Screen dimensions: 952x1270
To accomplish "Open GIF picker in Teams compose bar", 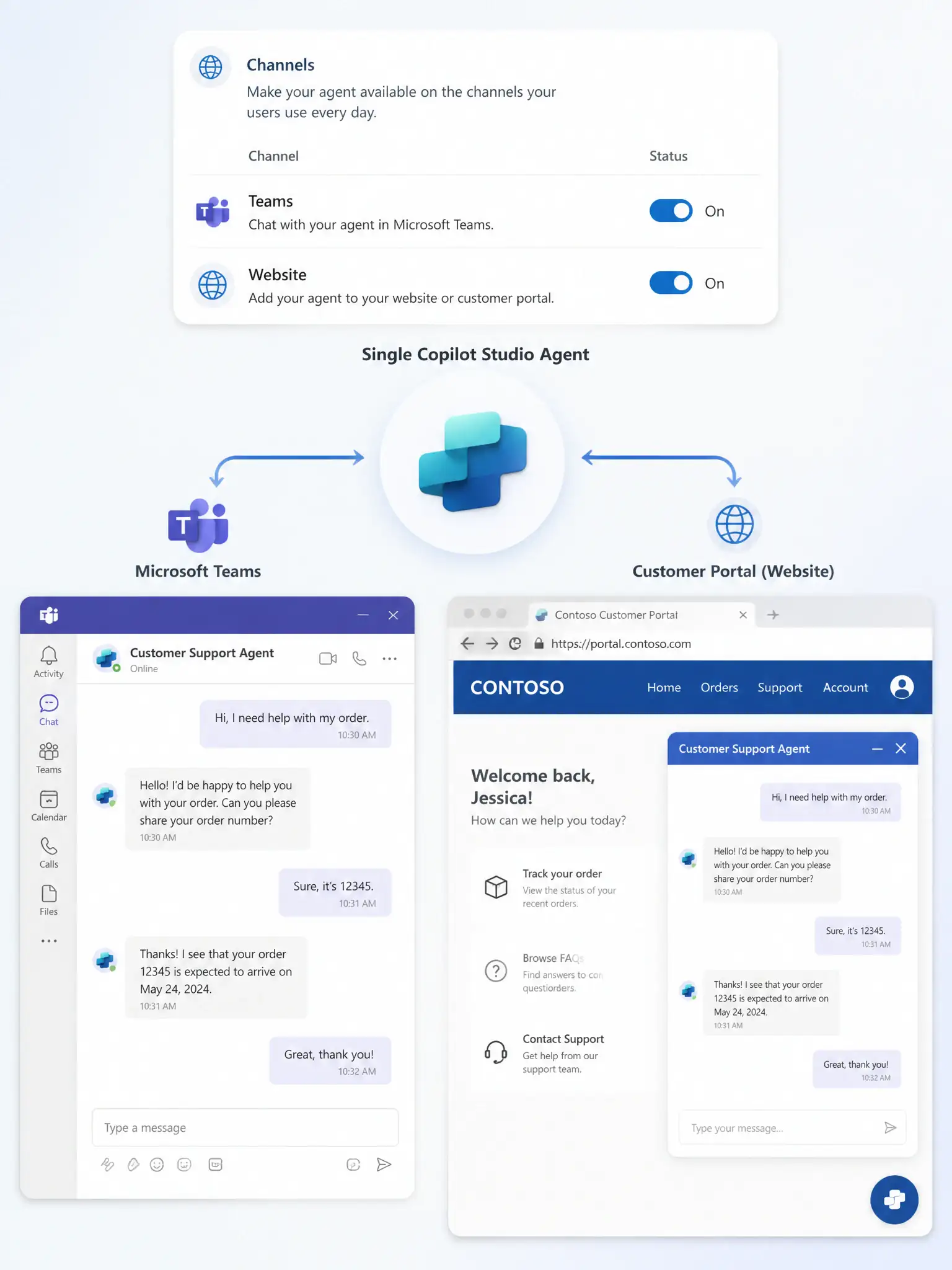I will [x=216, y=1165].
